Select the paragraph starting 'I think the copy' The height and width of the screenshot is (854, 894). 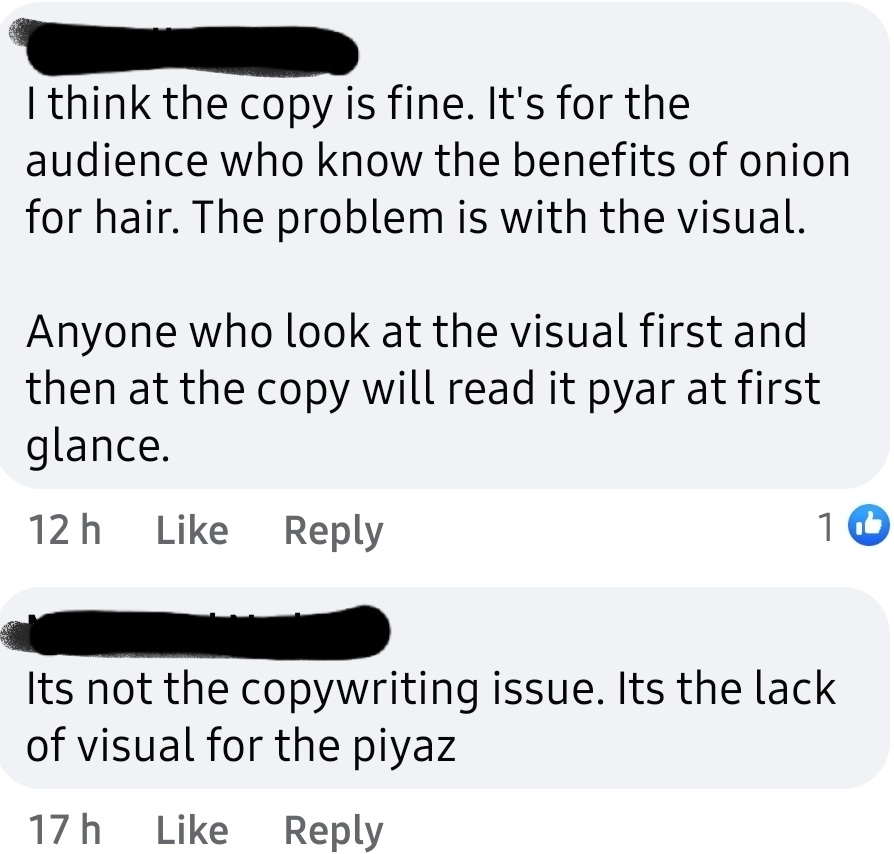[438, 161]
